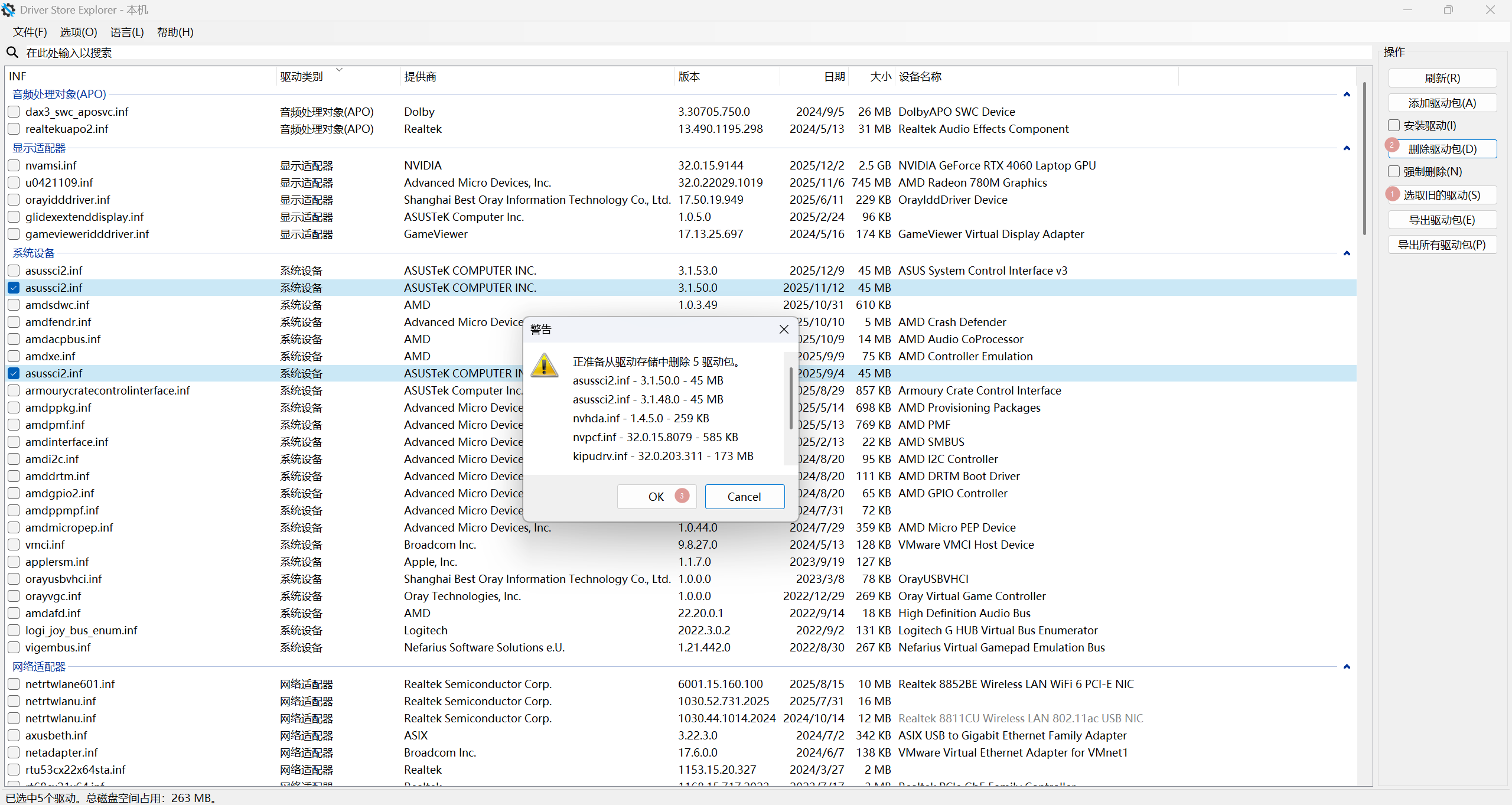The height and width of the screenshot is (805, 1512).
Task: Click "AMD Radeon 780M Graphics" device name
Action: (x=973, y=182)
